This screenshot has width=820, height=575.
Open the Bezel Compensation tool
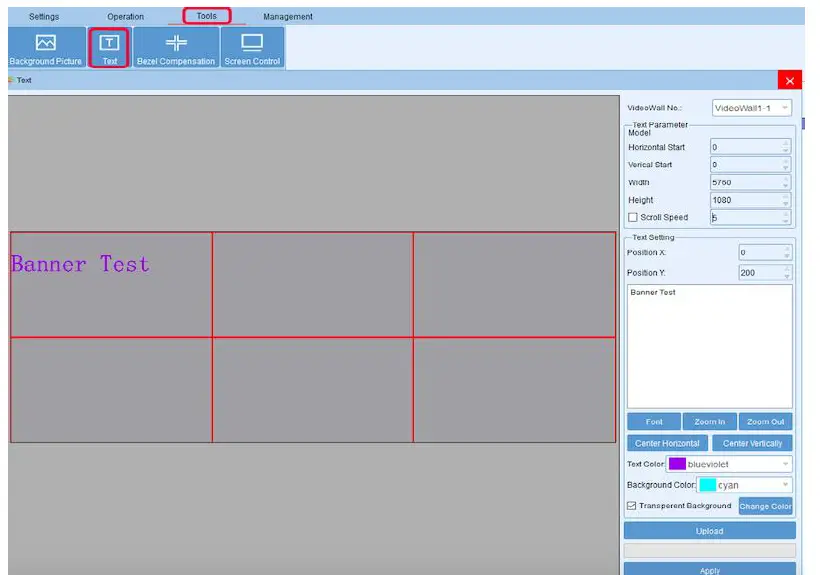pos(176,48)
